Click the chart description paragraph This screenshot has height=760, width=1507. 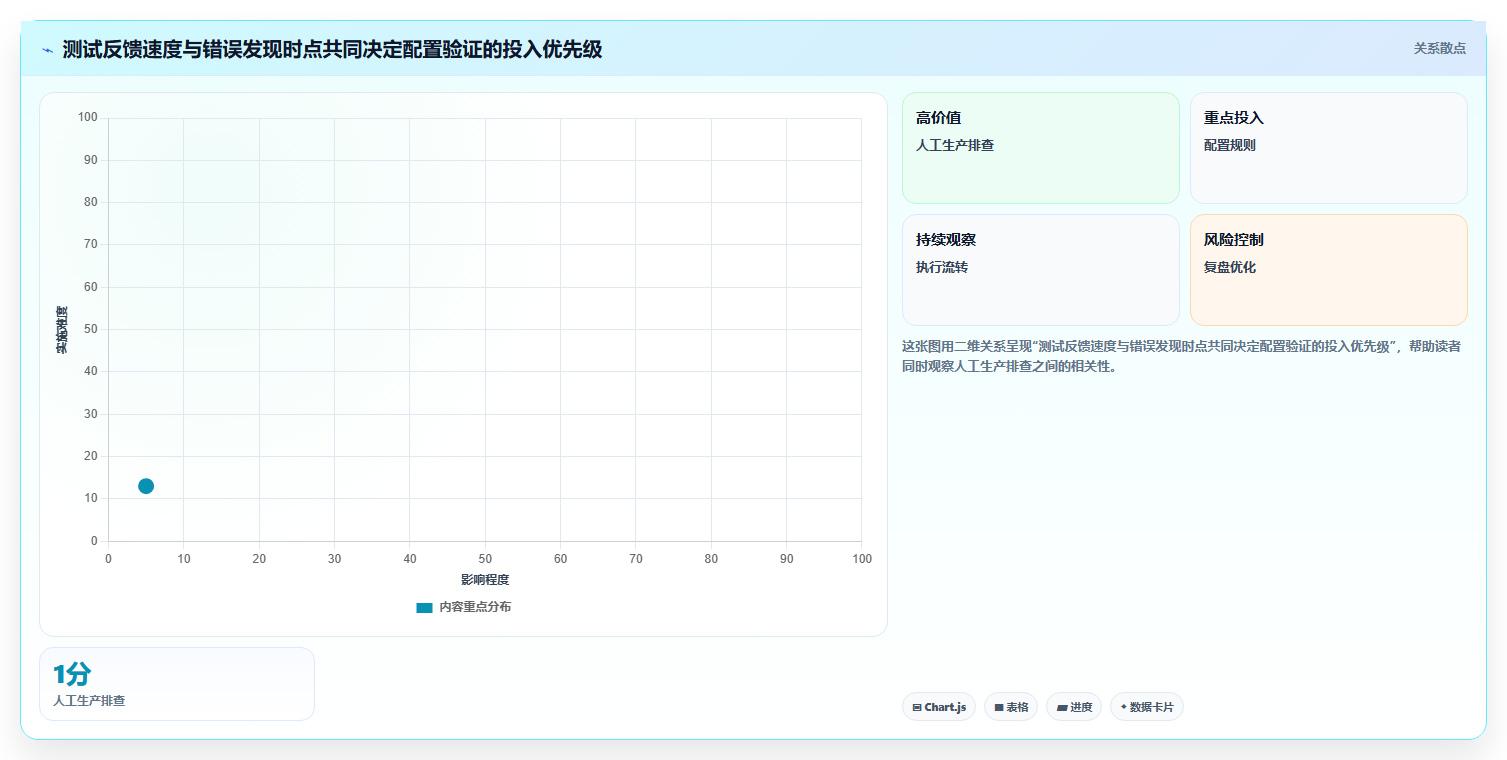1182,356
